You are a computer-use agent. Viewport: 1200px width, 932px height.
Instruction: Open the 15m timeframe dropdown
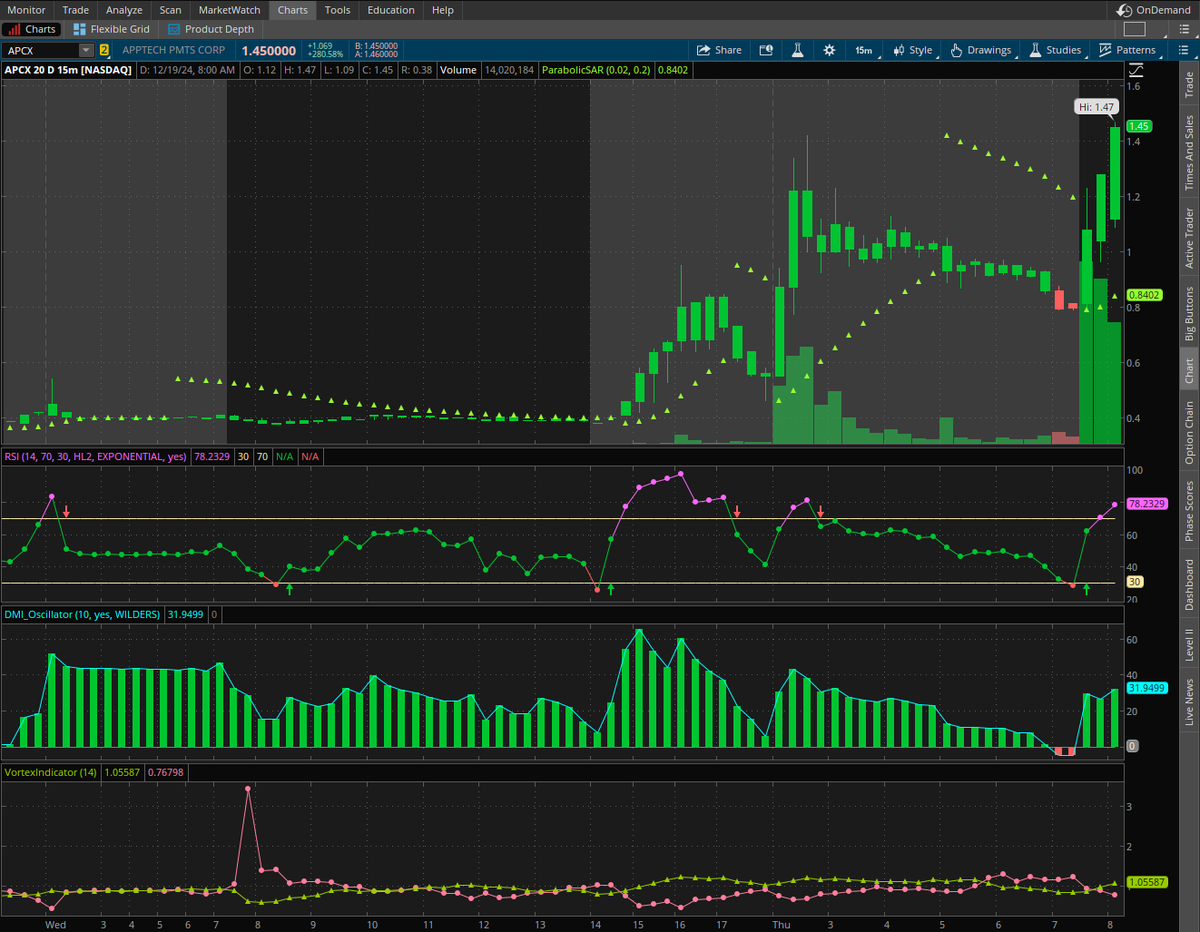pyautogui.click(x=863, y=50)
